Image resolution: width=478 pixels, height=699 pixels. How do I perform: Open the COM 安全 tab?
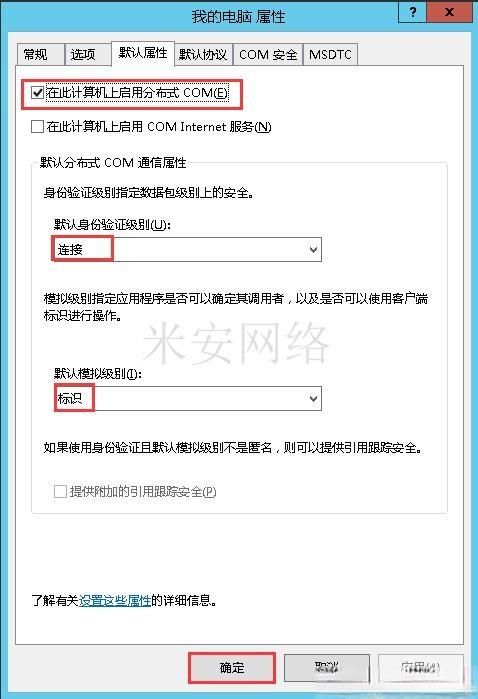(268, 55)
